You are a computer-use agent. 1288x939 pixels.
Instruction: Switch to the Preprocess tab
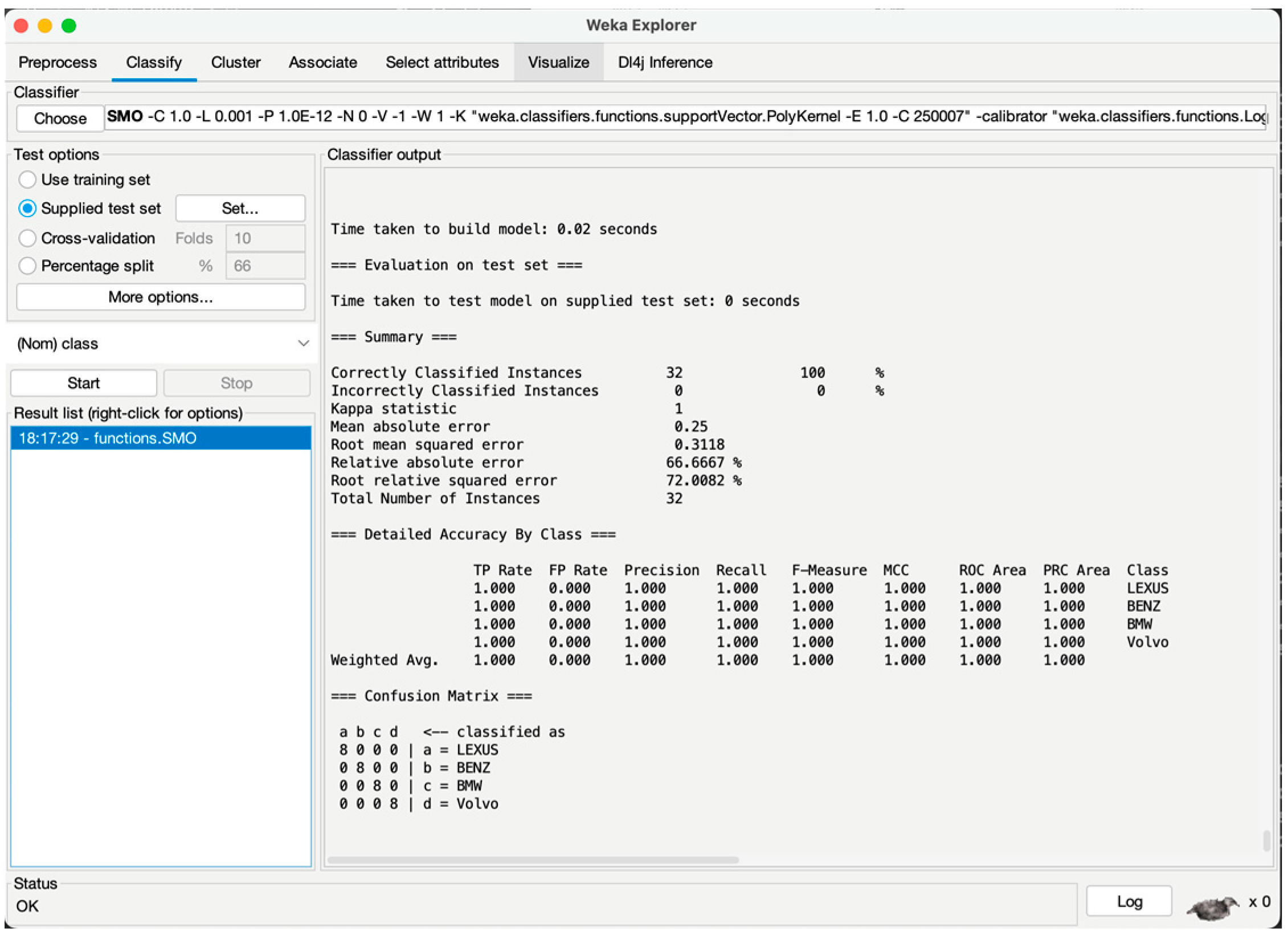click(58, 62)
